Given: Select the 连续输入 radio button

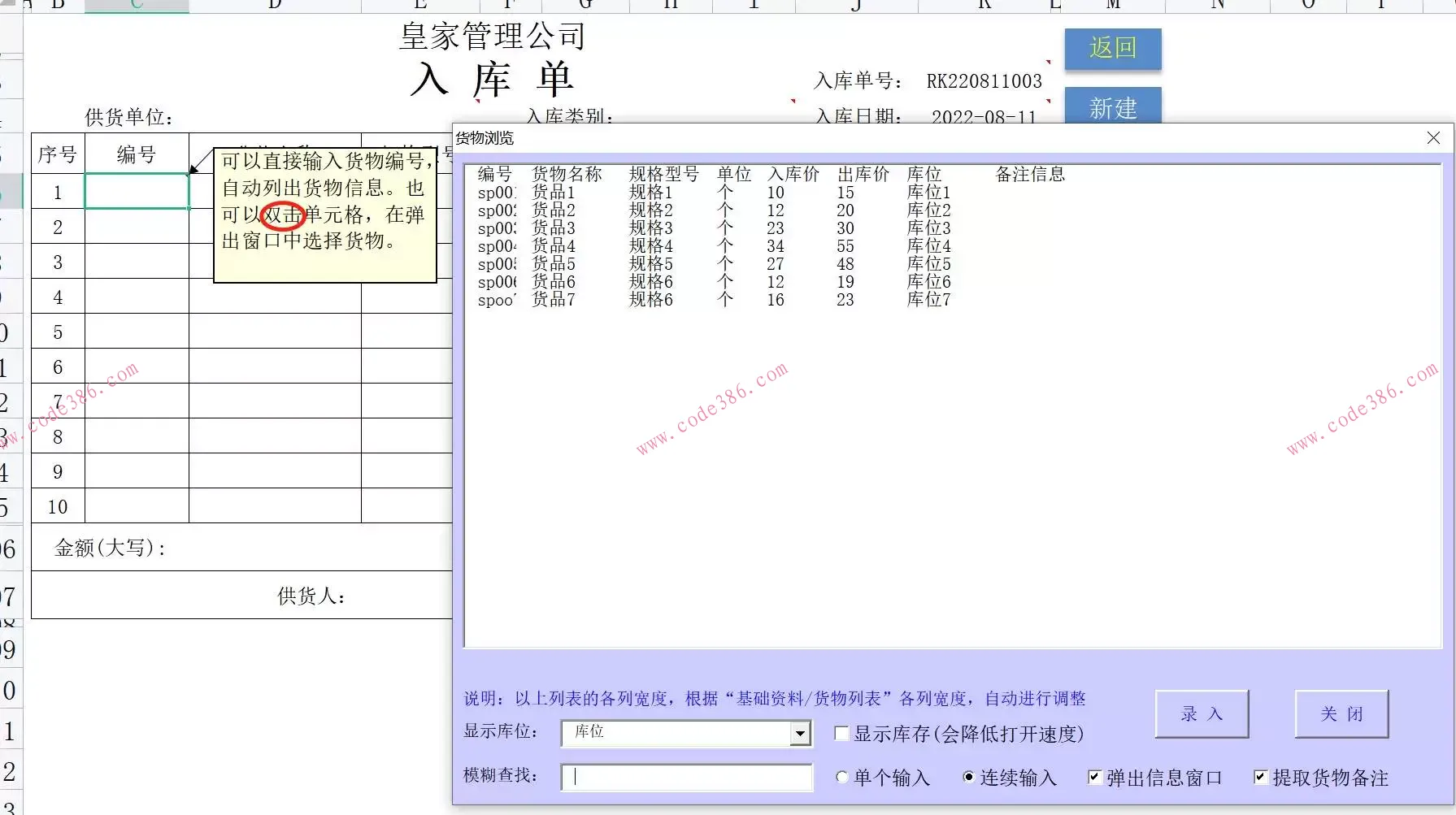Looking at the screenshot, I should point(968,777).
